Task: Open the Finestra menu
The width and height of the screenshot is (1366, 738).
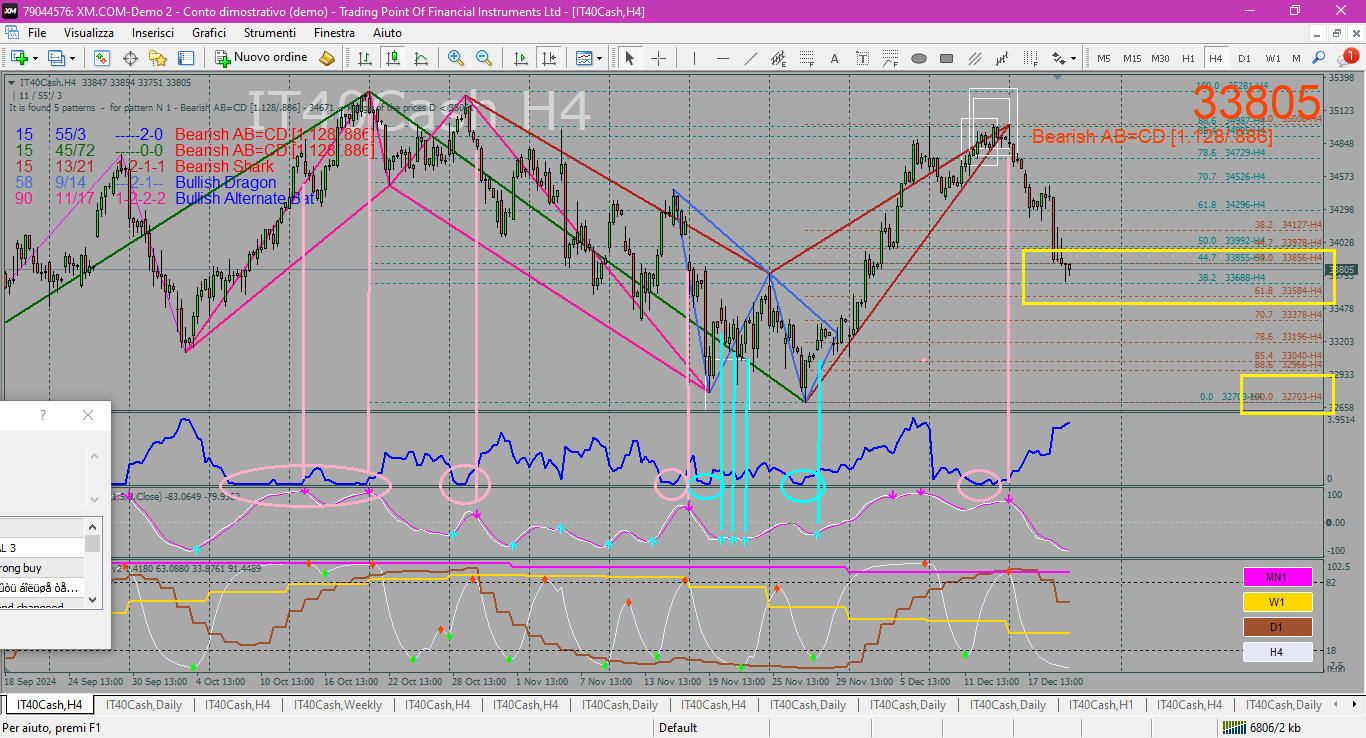Action: point(334,33)
